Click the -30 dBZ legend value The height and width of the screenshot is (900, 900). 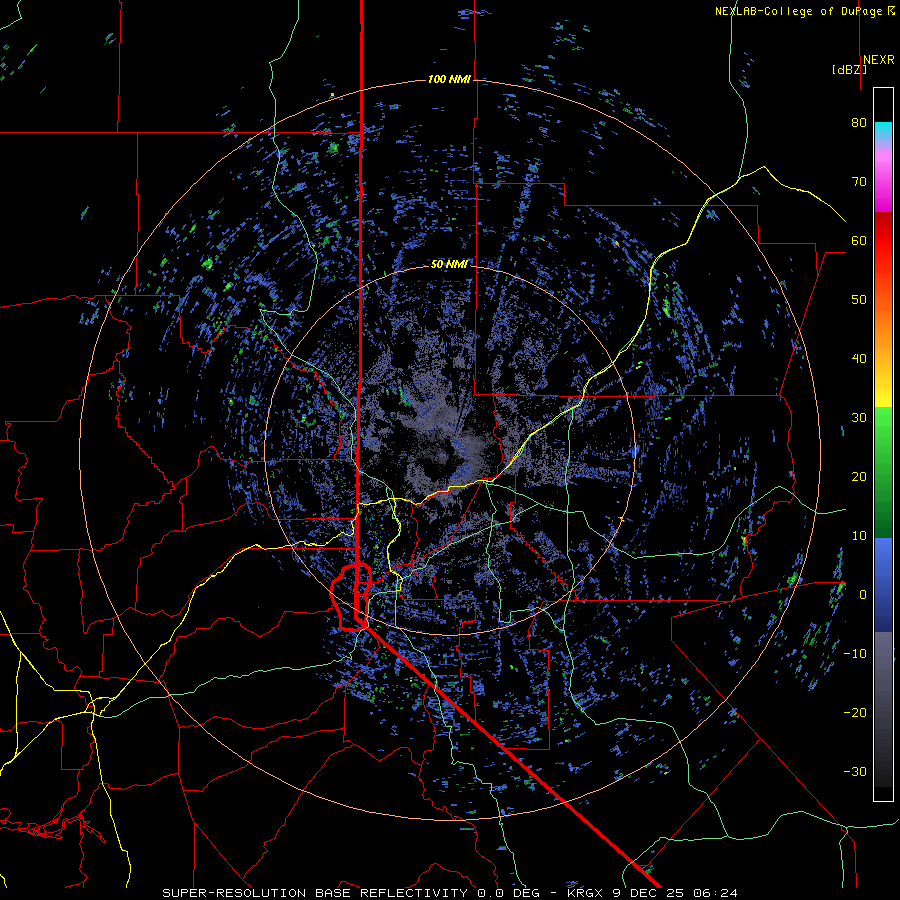[855, 772]
